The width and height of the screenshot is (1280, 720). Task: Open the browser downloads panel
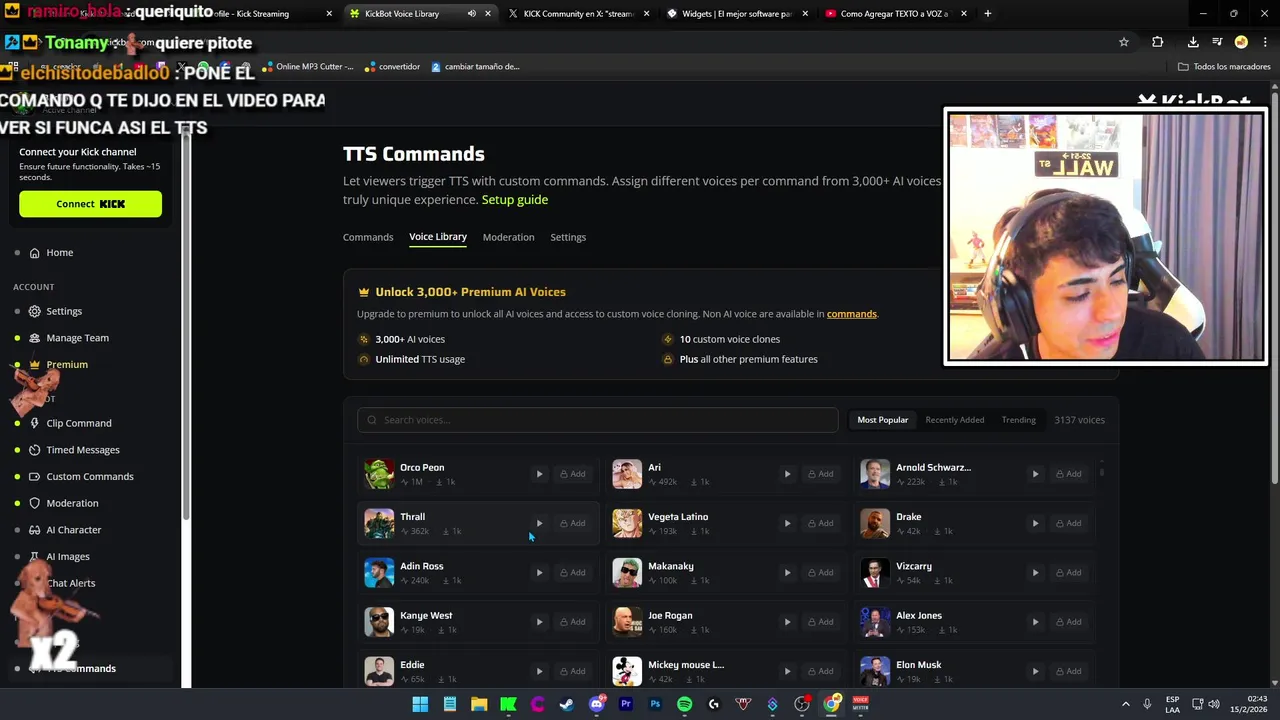1193,42
